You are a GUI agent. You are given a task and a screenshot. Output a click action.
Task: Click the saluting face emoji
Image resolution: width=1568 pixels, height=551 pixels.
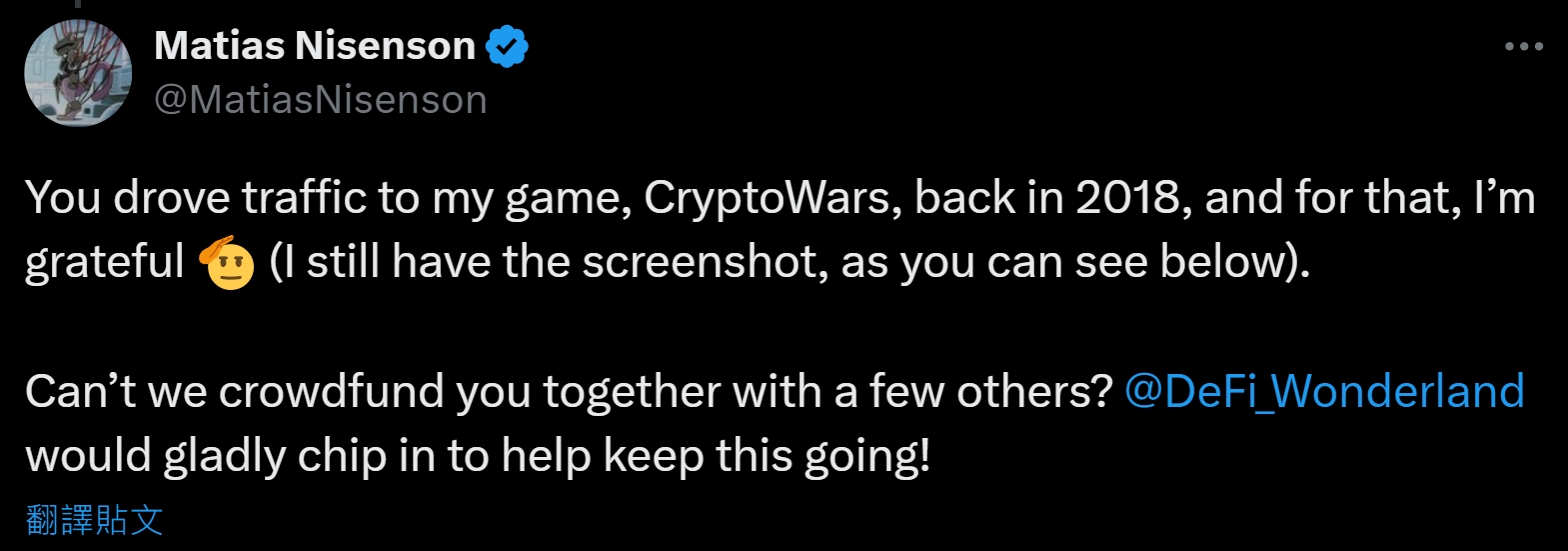[x=228, y=263]
